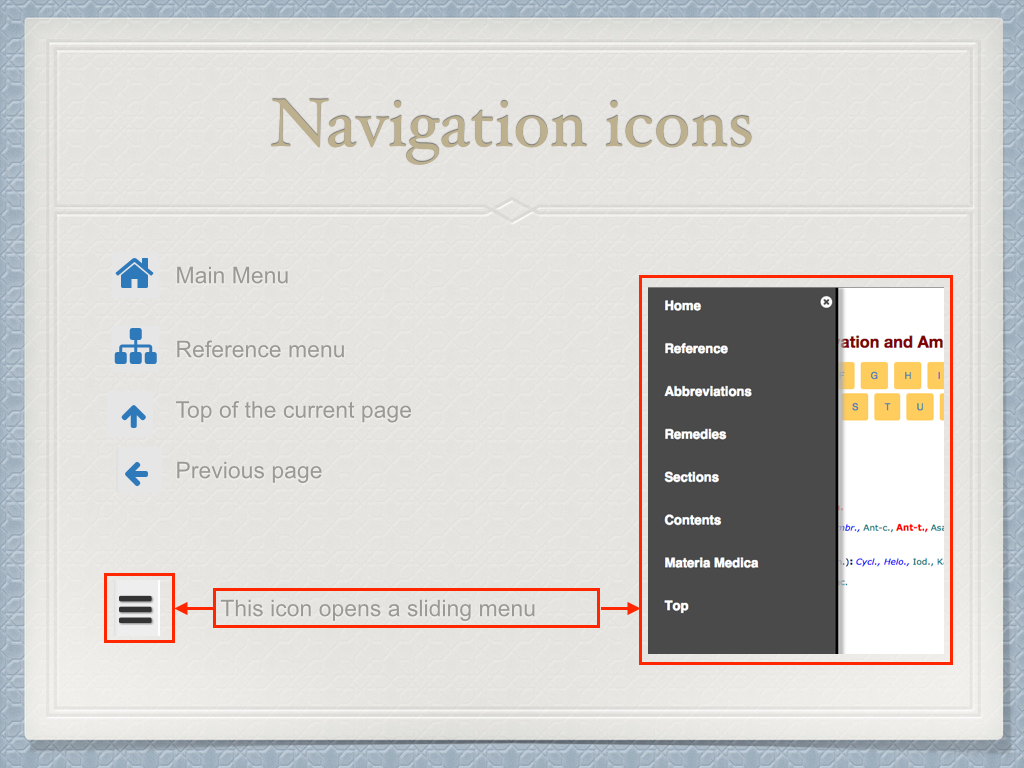Click the up arrow top-of-page icon
The height and width of the screenshot is (768, 1024).
[134, 416]
